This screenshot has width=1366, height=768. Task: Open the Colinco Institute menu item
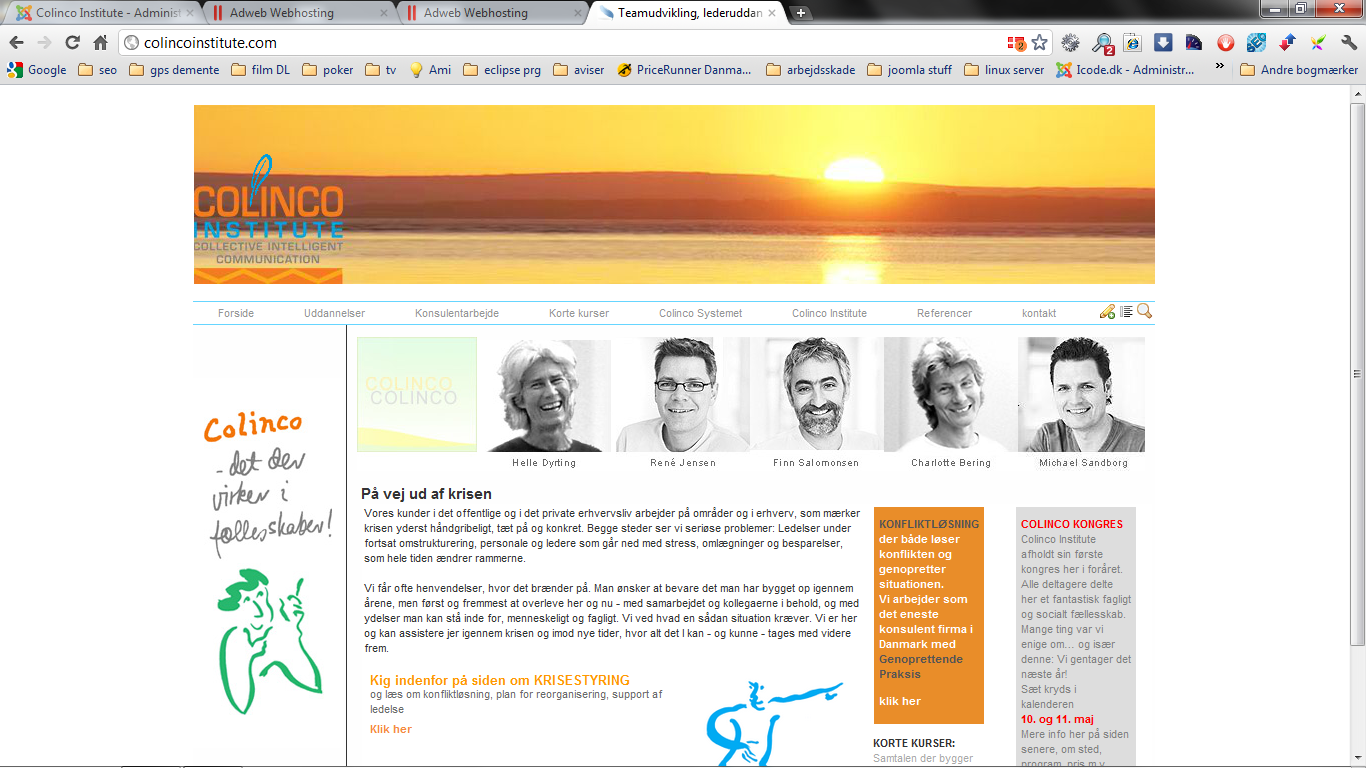829,313
